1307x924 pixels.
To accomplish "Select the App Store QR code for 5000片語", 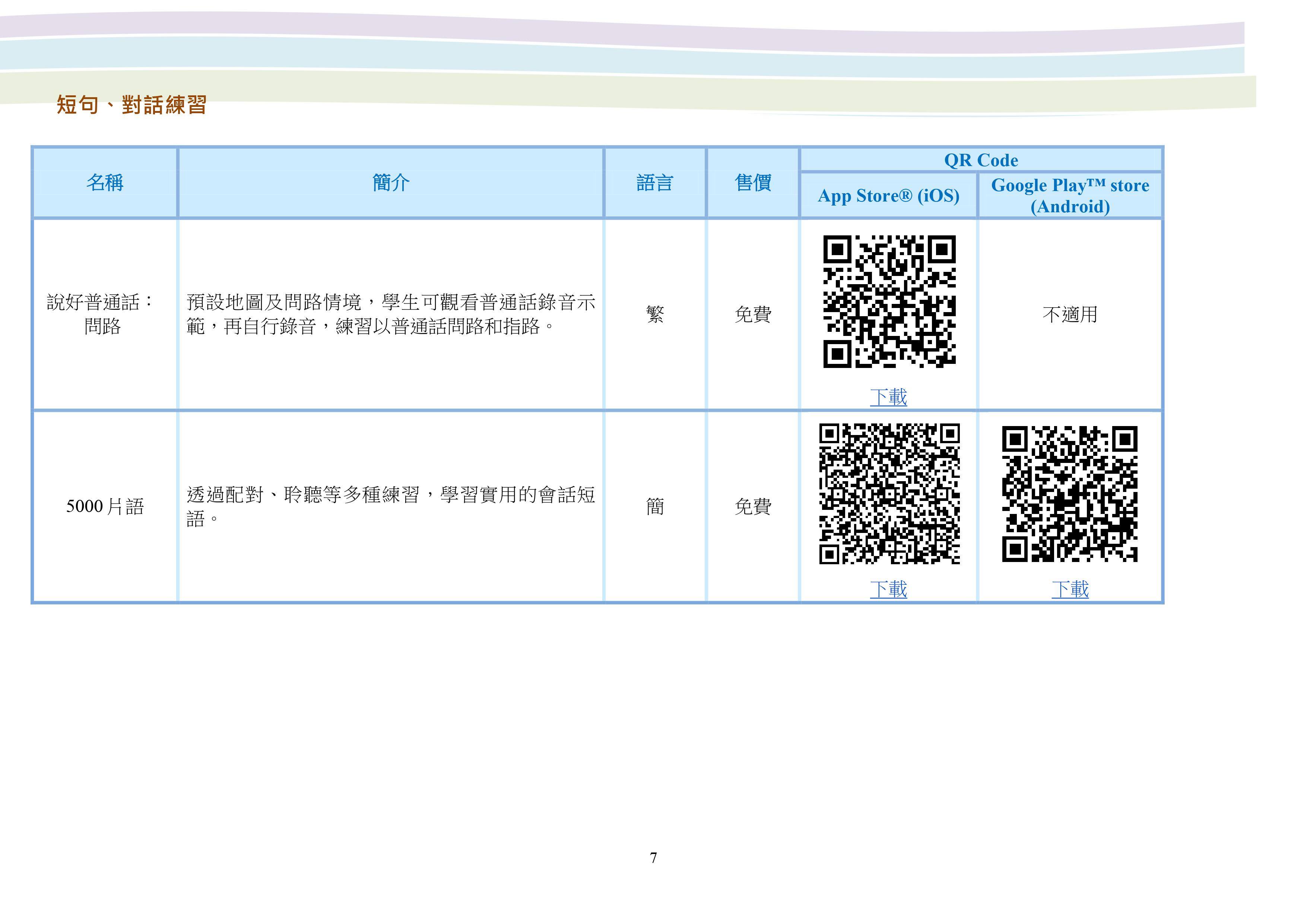I will (x=889, y=493).
